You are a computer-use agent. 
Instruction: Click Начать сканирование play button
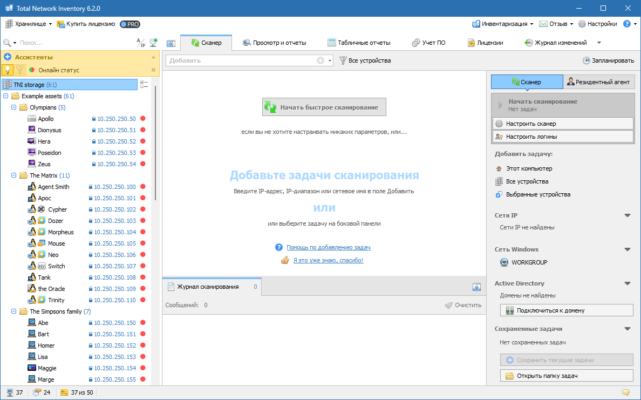point(563,105)
